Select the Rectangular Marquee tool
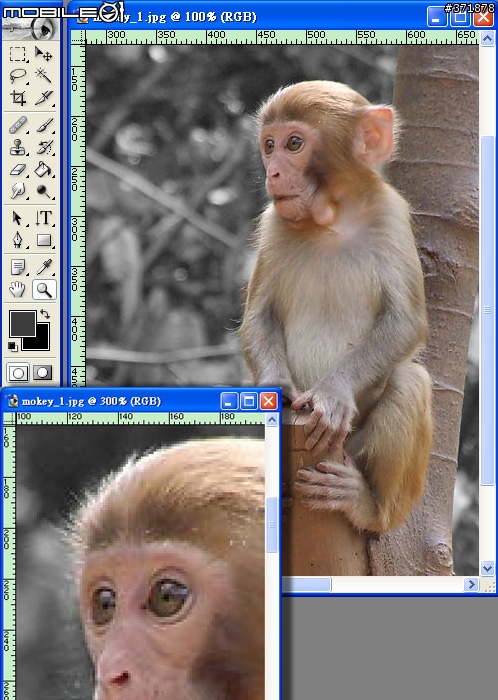This screenshot has width=498, height=700. click(18, 54)
